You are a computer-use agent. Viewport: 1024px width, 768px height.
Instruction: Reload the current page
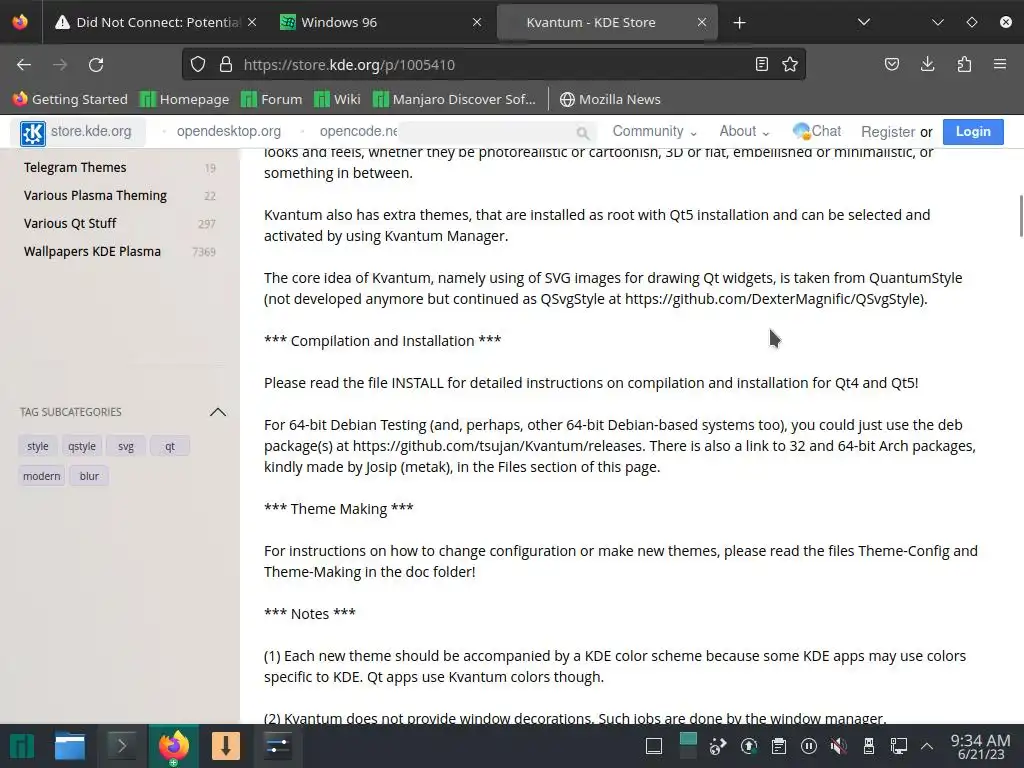tap(96, 65)
